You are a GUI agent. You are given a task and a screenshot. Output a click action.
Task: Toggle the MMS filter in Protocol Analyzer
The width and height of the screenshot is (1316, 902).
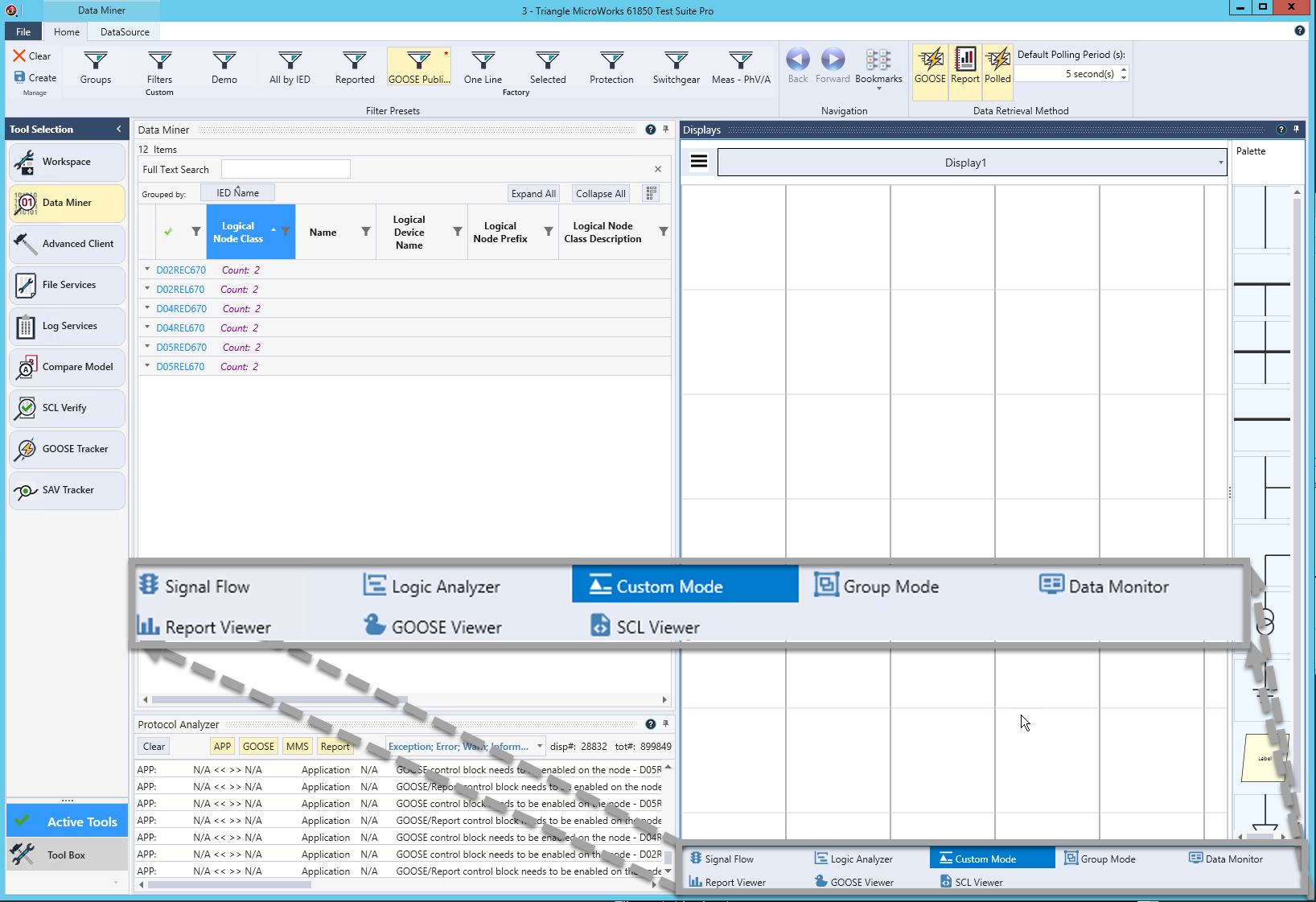click(x=297, y=747)
